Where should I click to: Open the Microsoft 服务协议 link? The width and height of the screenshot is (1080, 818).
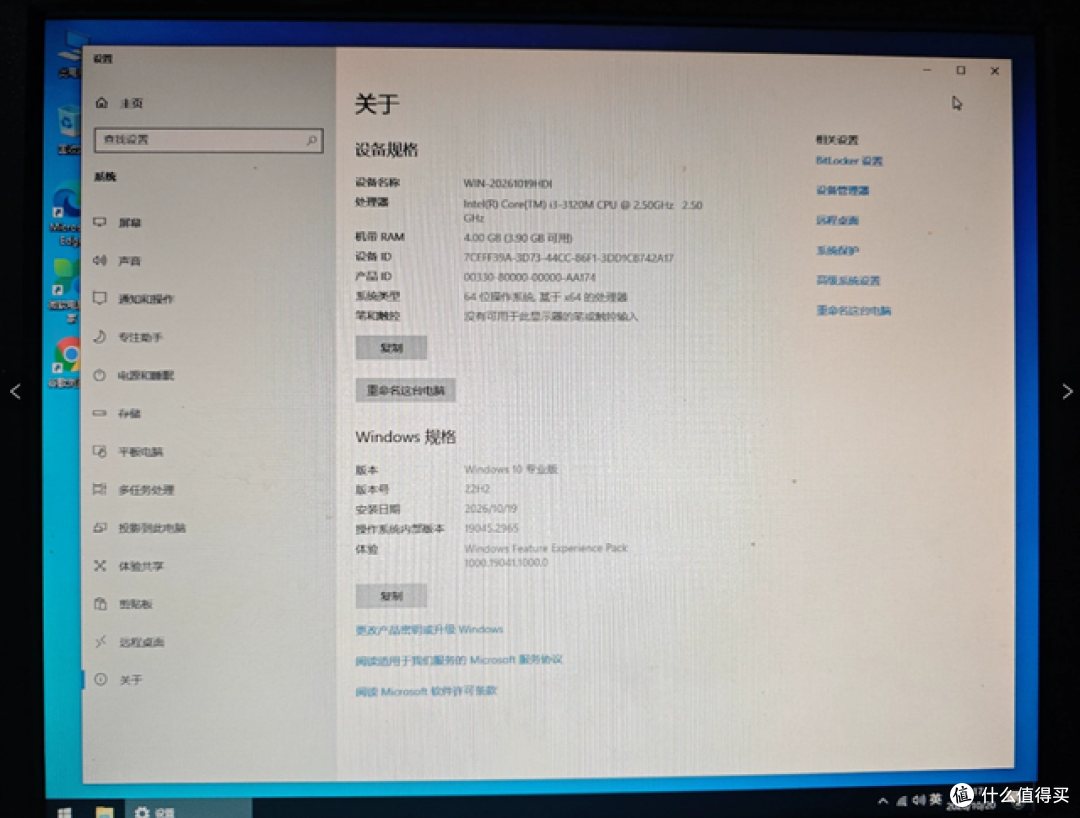(x=459, y=660)
